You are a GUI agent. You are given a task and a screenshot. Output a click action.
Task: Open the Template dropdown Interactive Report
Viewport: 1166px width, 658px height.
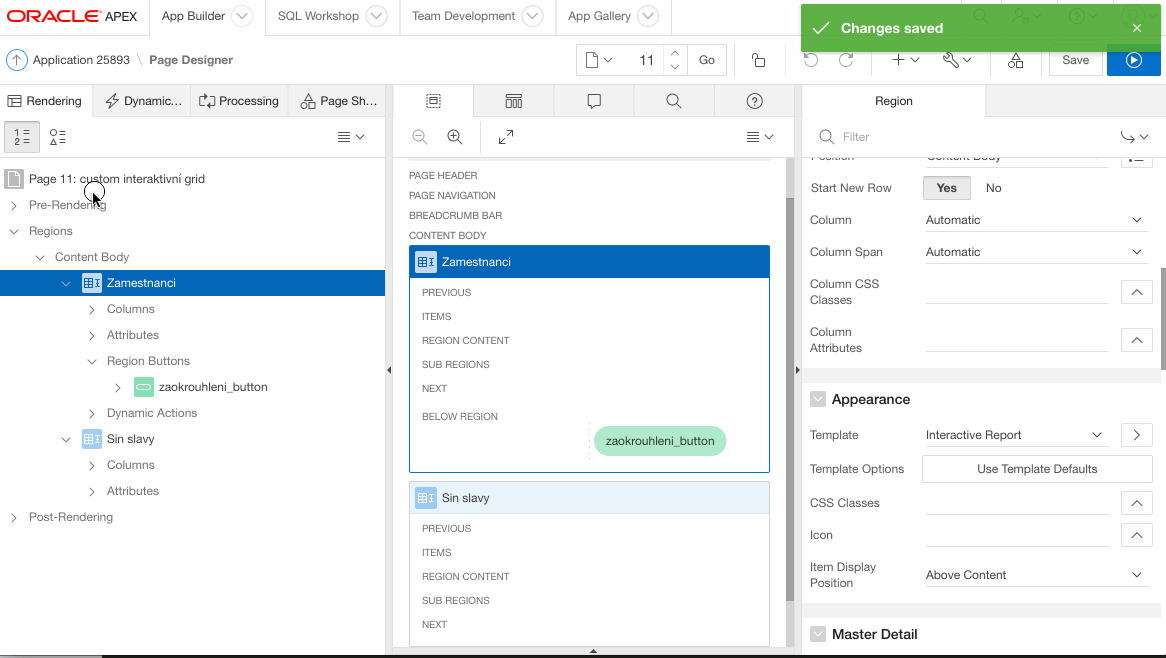[x=1014, y=435]
